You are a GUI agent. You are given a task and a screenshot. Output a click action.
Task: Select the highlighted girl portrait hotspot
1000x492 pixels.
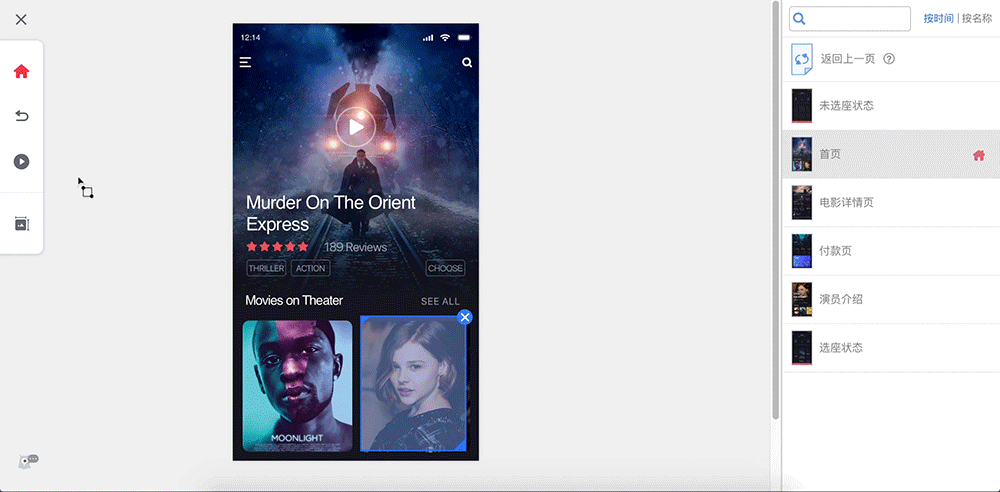[x=413, y=384]
